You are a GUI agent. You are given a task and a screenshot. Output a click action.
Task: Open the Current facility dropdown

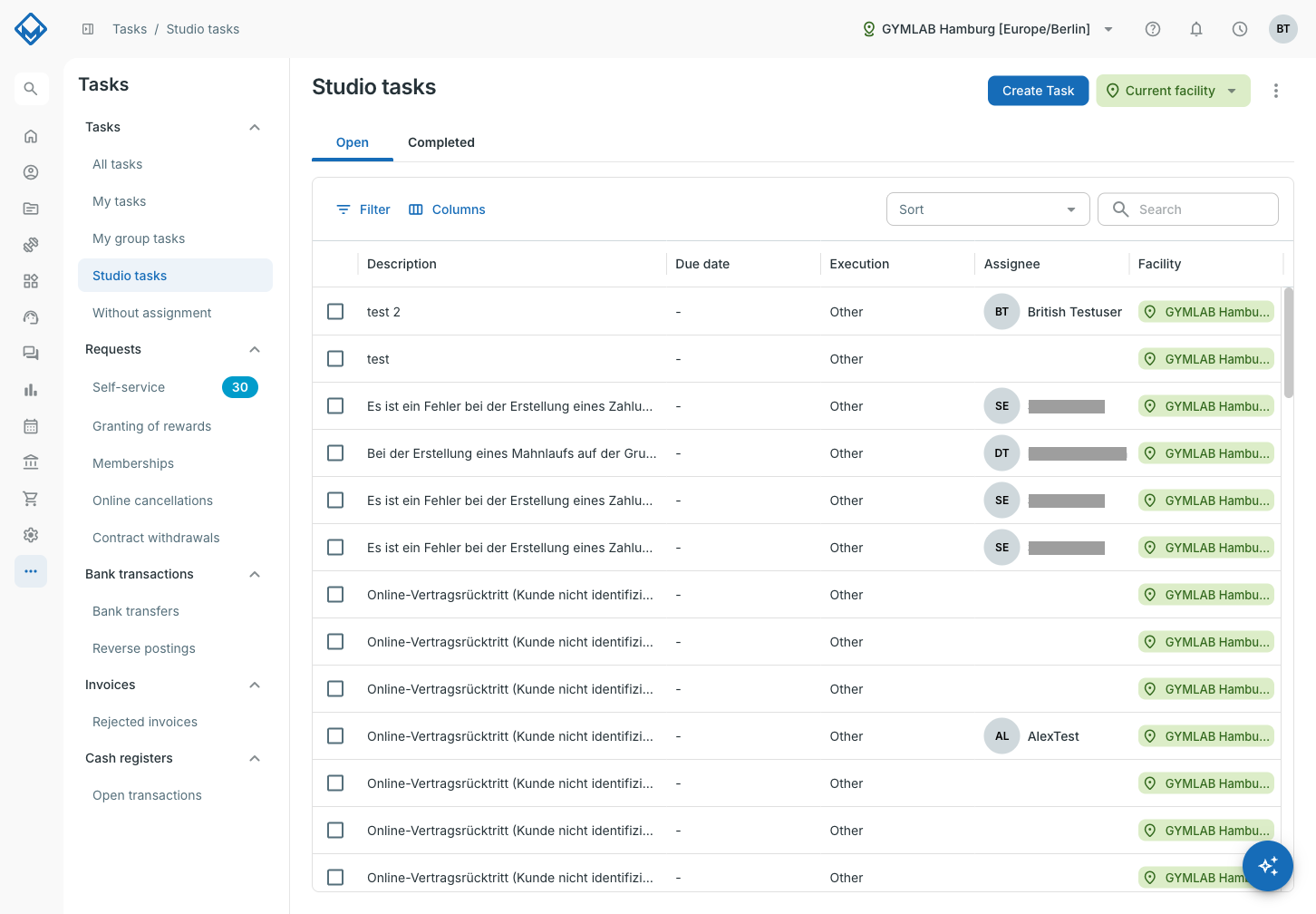click(x=1173, y=91)
